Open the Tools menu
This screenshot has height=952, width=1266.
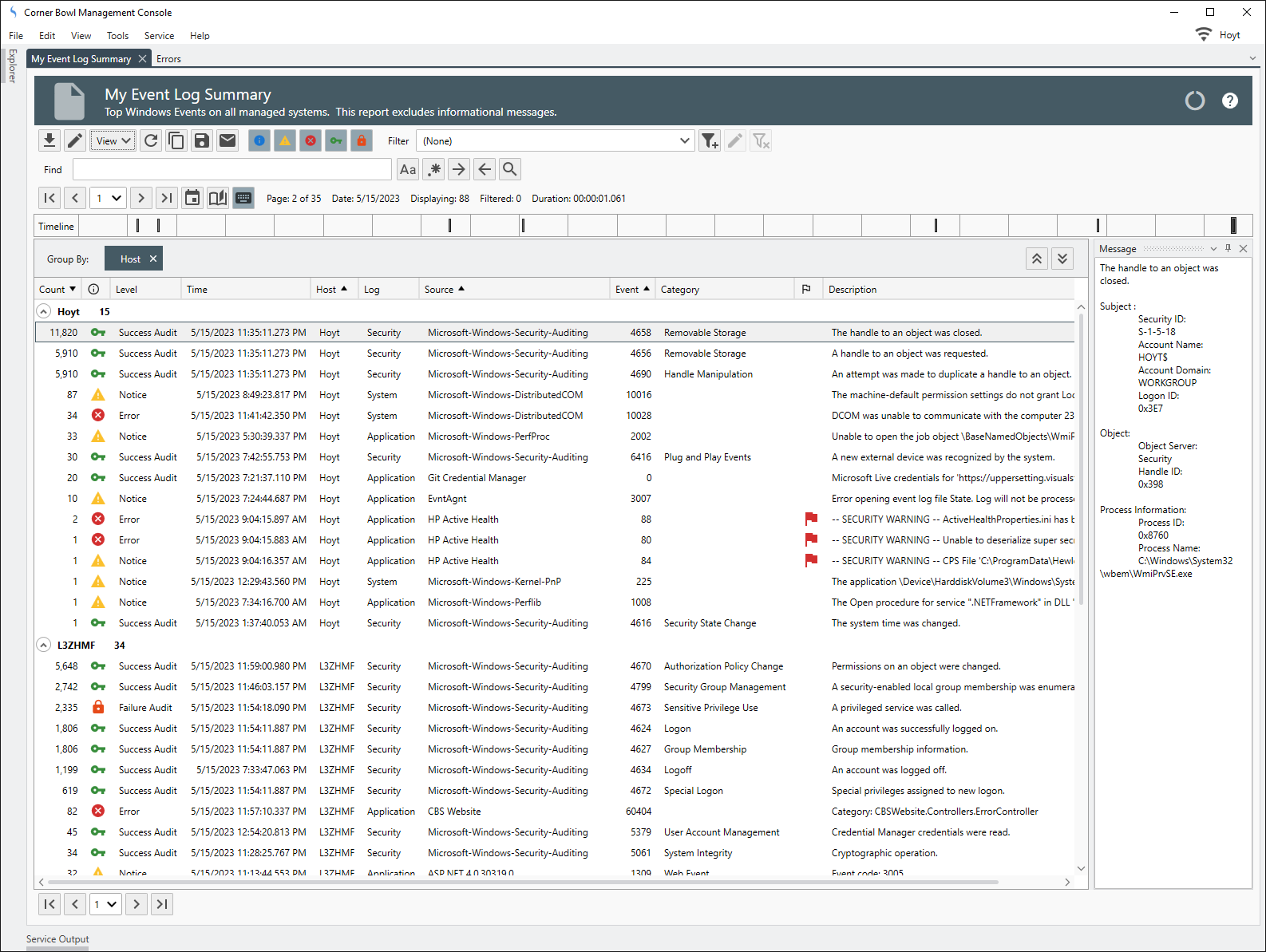click(x=117, y=36)
